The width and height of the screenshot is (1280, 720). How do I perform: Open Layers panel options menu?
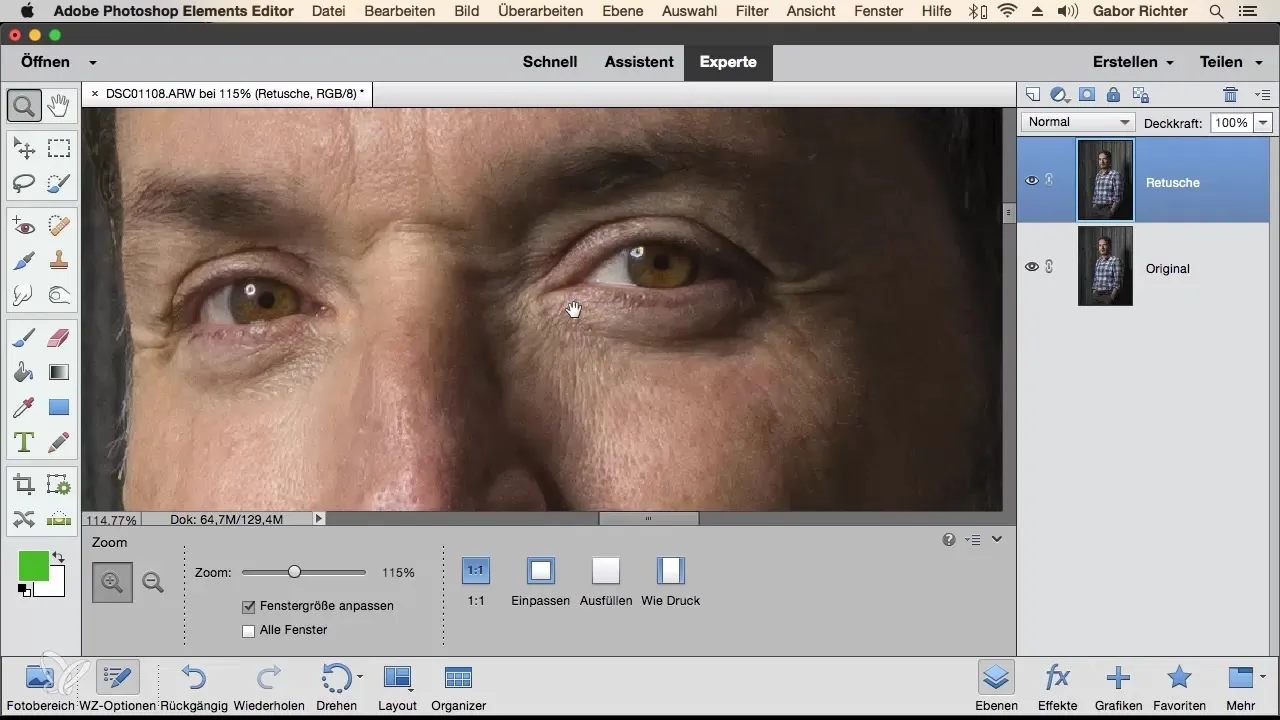(1262, 95)
